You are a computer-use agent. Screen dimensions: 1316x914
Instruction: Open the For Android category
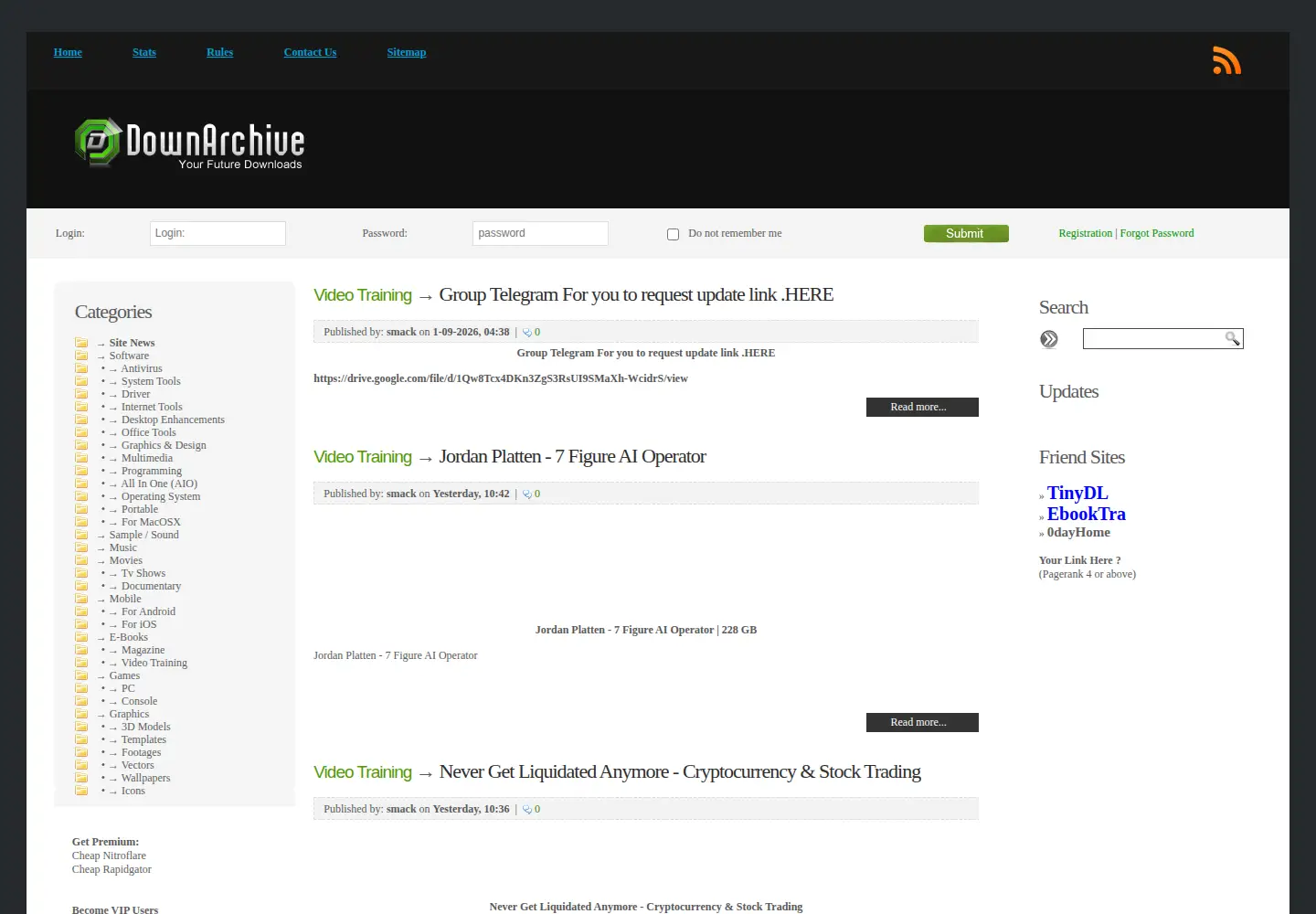(x=148, y=611)
